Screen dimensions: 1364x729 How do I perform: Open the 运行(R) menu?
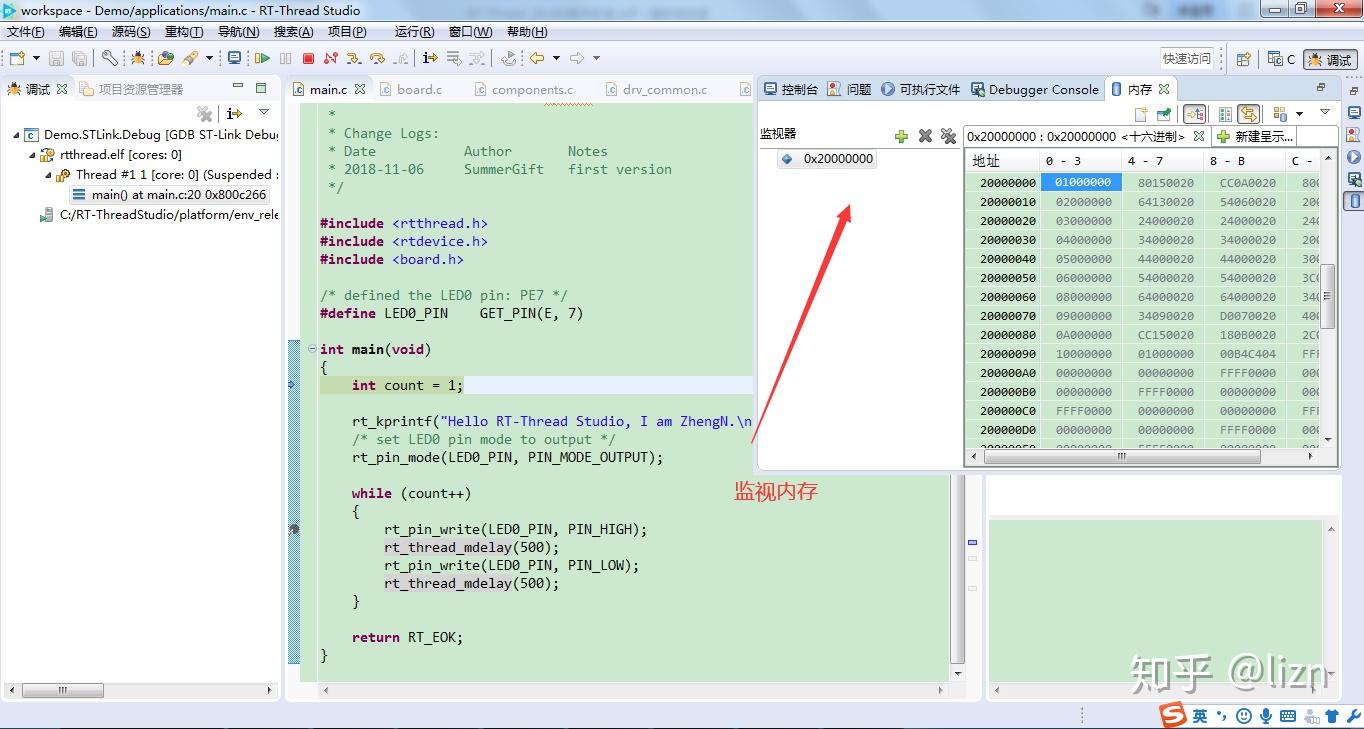pyautogui.click(x=414, y=32)
